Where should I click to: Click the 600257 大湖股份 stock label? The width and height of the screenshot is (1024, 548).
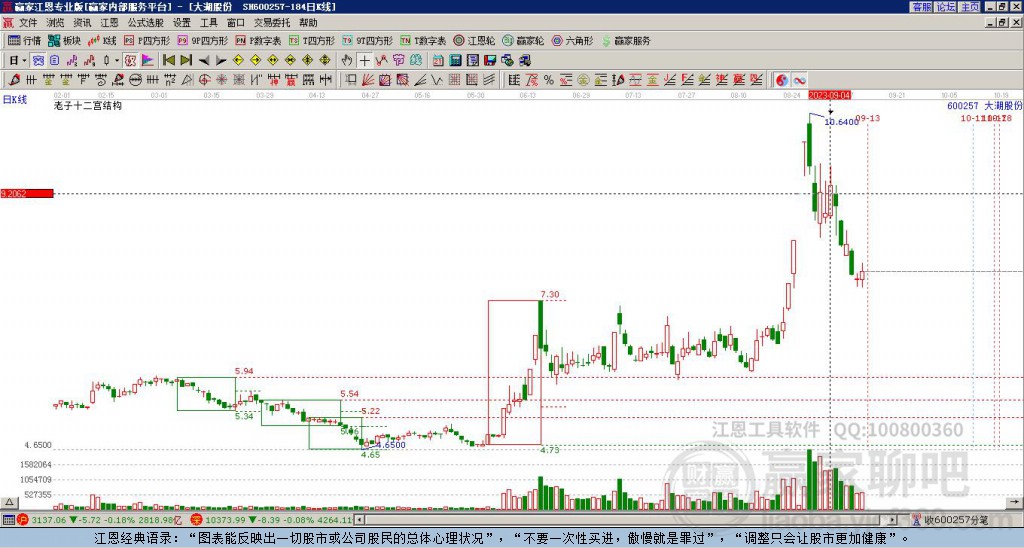pos(985,105)
